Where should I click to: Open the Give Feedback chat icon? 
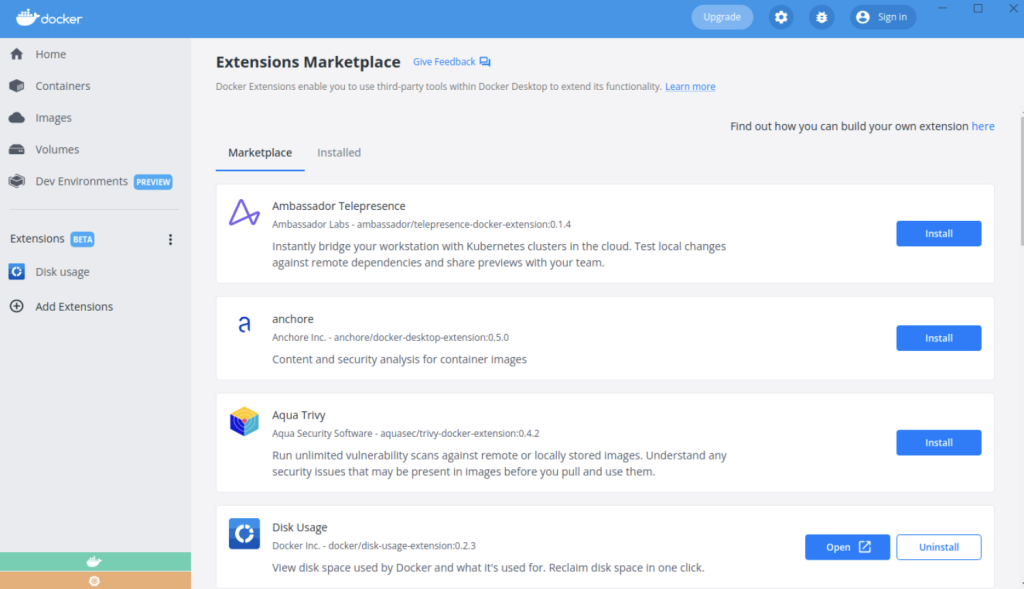(485, 62)
